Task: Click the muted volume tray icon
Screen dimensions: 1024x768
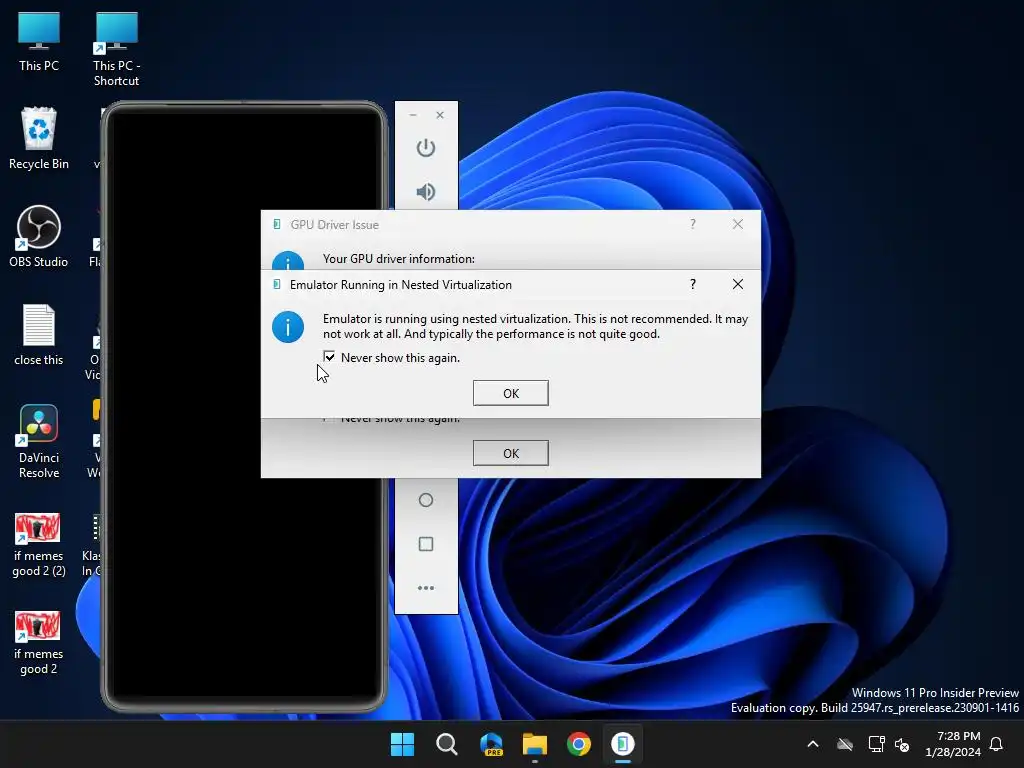Action: [903, 744]
